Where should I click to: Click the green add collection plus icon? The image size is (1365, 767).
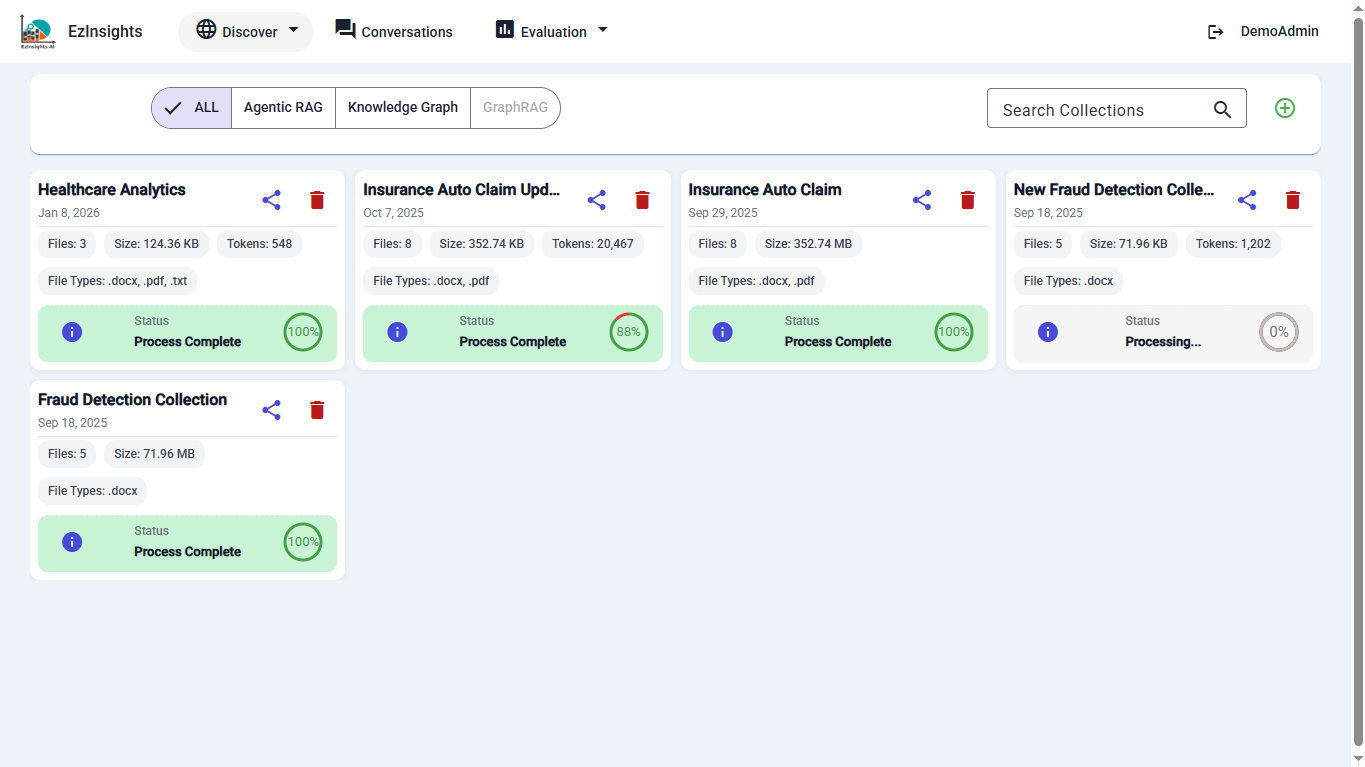[x=1285, y=108]
